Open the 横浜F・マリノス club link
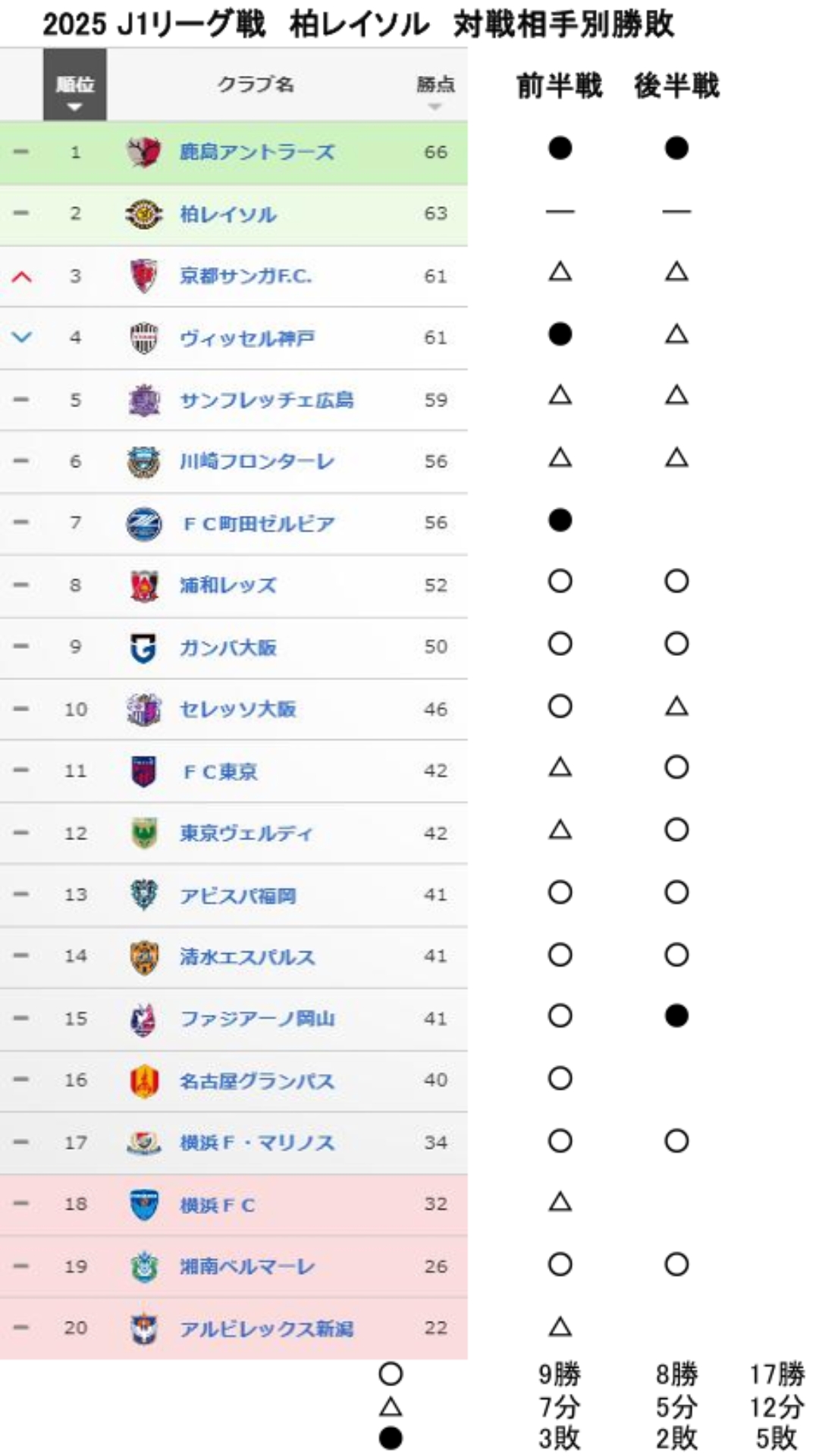Image resolution: width=819 pixels, height=1456 pixels. [256, 1143]
